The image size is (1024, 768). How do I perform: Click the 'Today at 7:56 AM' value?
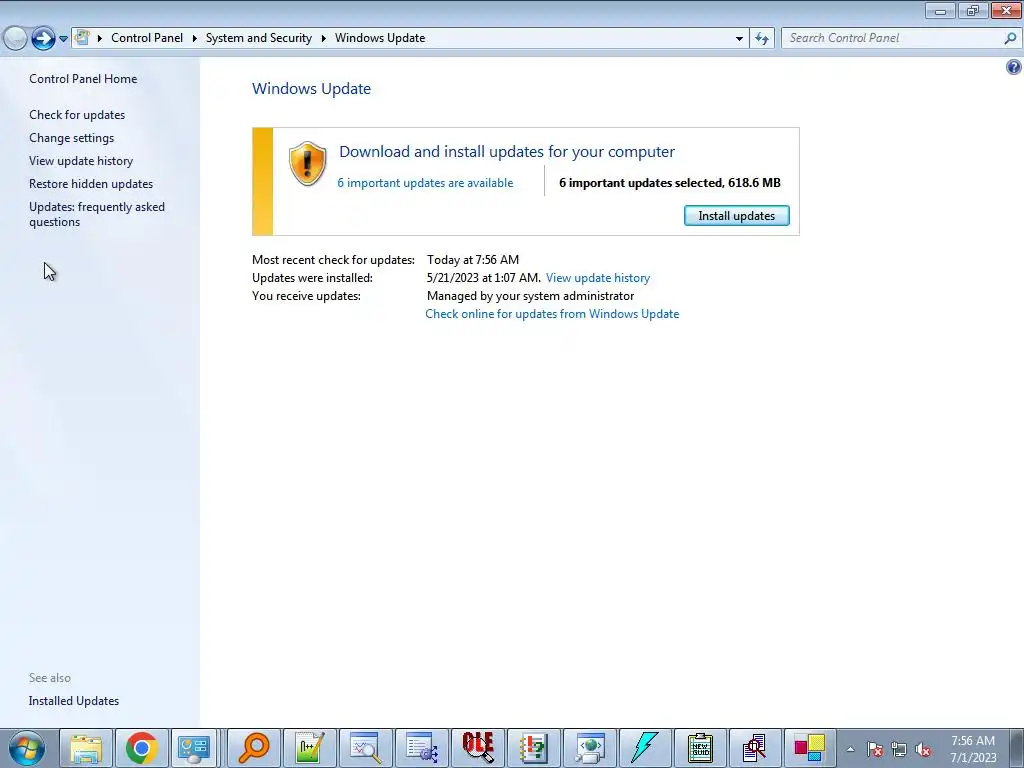pos(473,260)
